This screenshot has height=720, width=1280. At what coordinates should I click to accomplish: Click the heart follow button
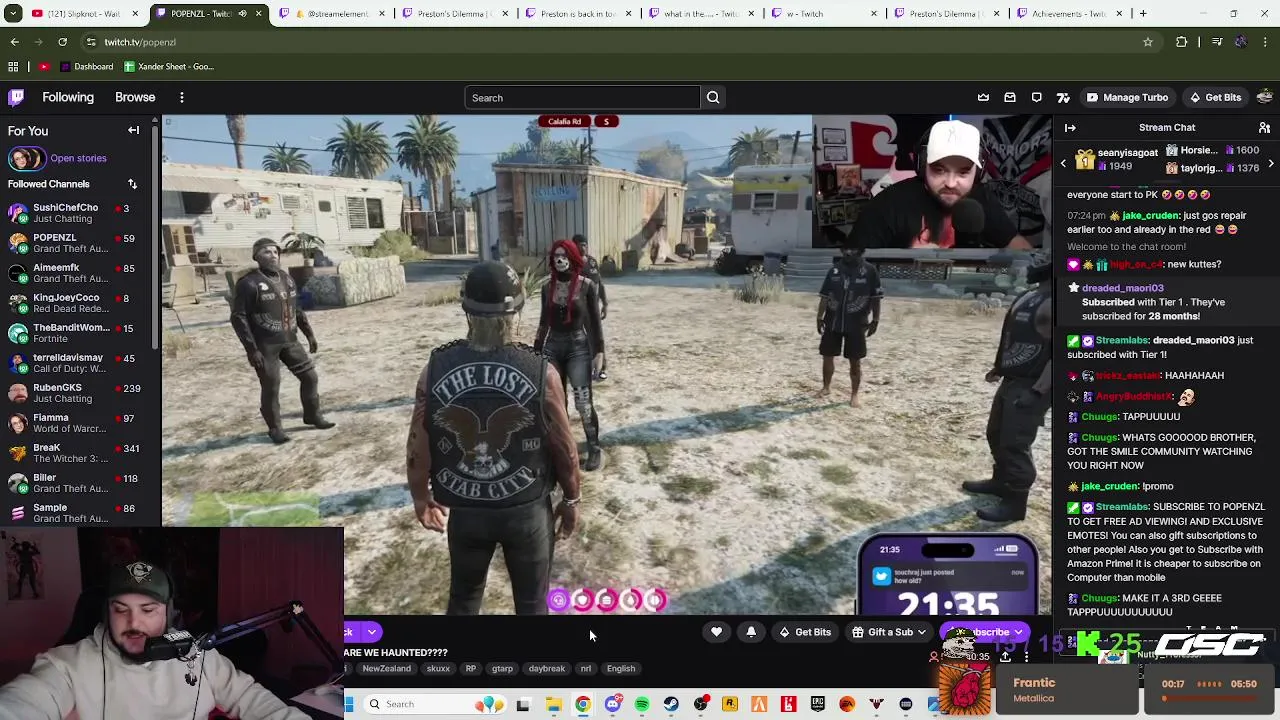click(x=716, y=632)
